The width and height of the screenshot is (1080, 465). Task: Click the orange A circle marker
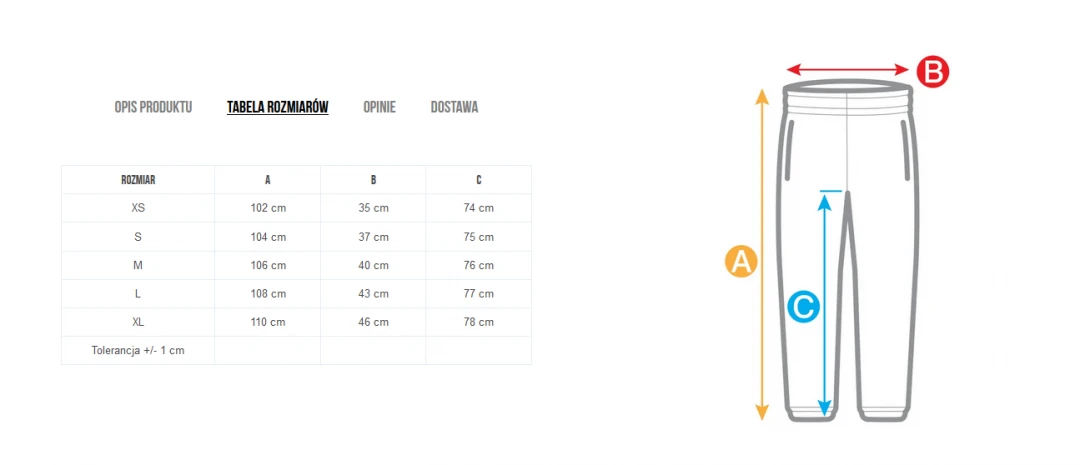tap(740, 261)
